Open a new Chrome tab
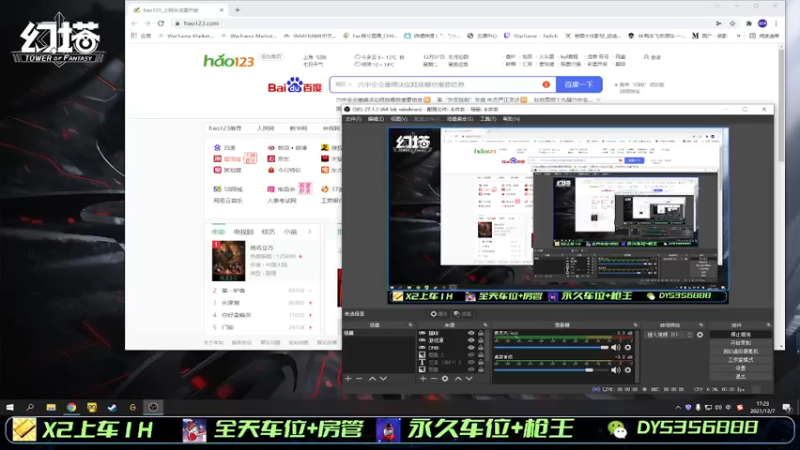 click(237, 10)
